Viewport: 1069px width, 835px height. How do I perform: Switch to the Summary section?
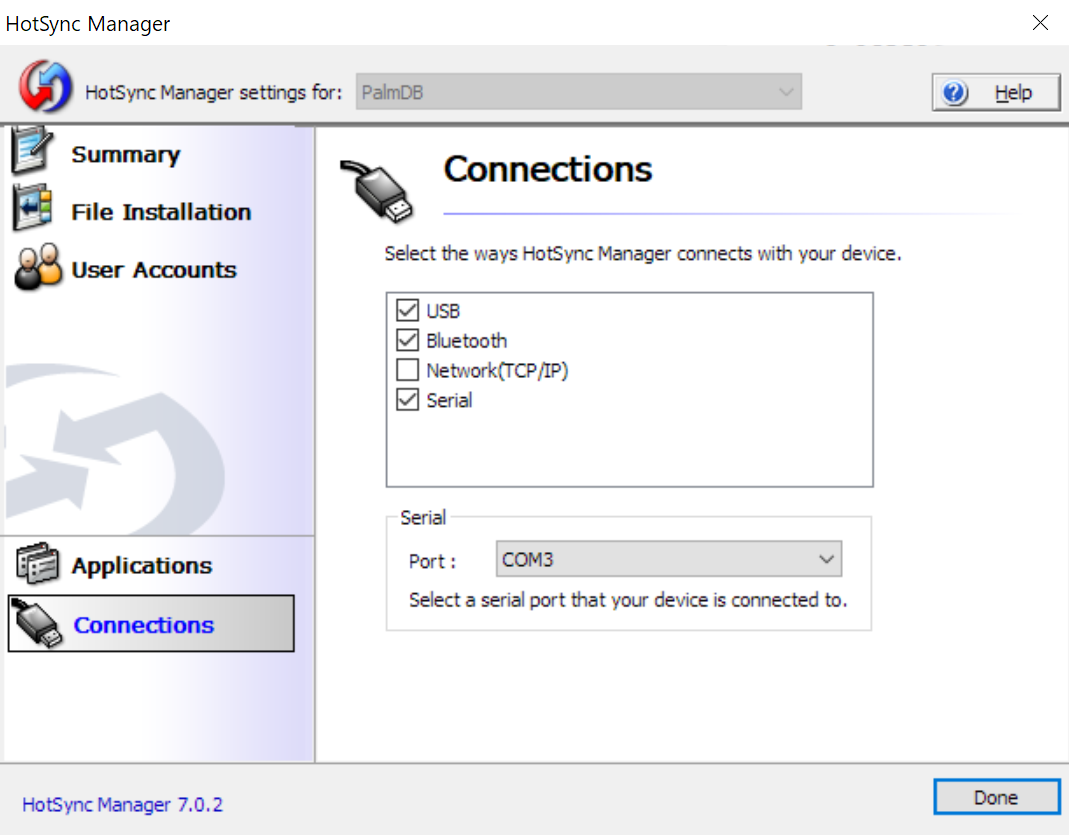tap(125, 153)
